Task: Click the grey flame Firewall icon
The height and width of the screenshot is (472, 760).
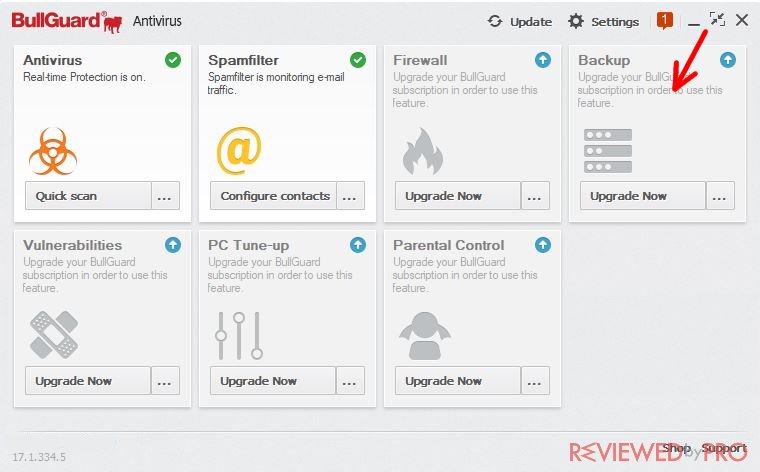Action: [x=423, y=151]
